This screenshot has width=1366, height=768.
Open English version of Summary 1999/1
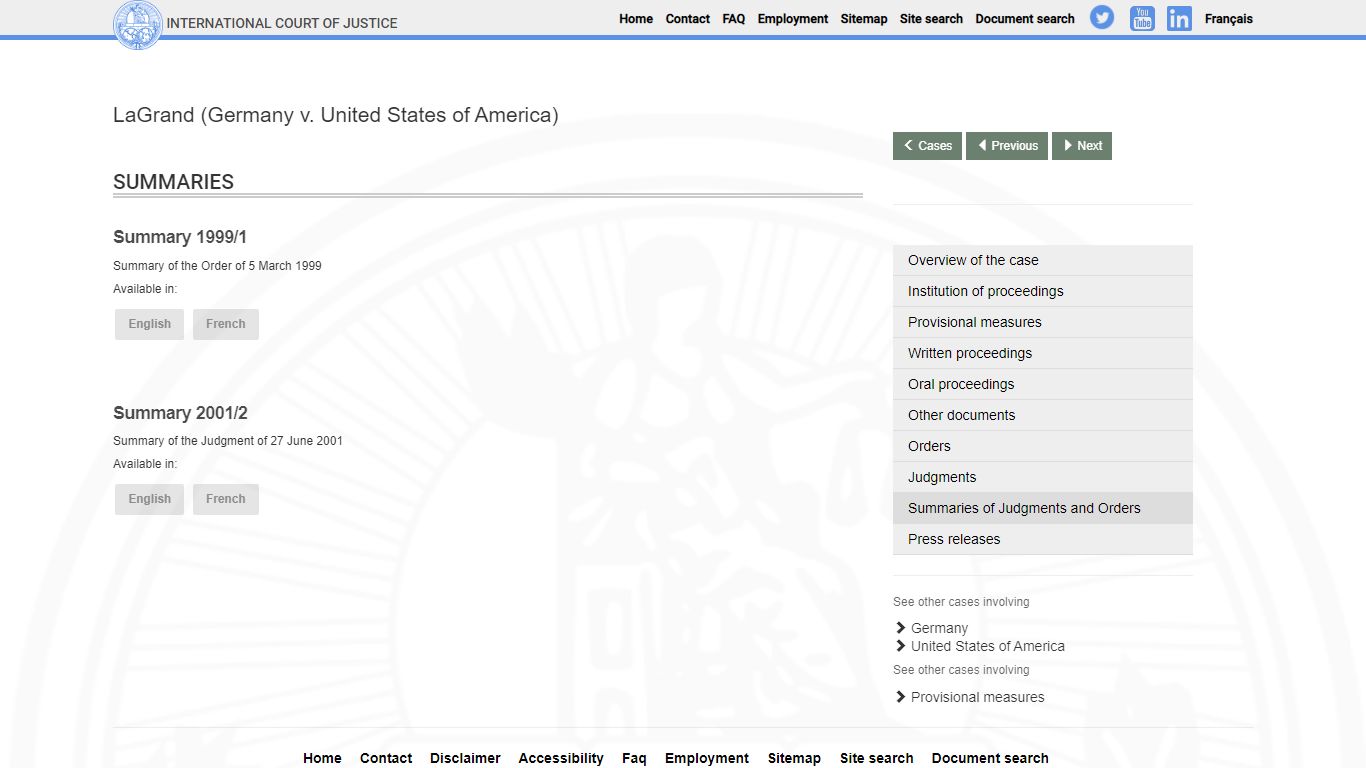[150, 324]
